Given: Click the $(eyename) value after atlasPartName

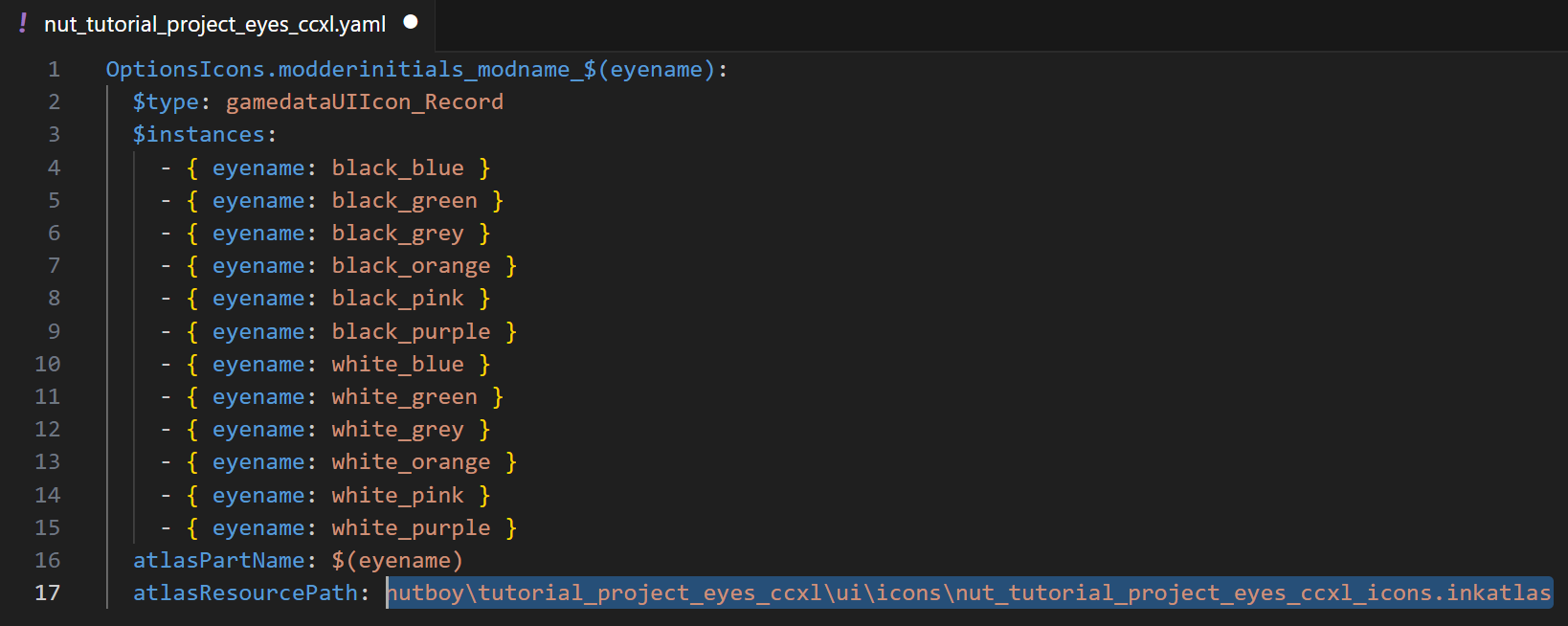Looking at the screenshot, I should point(397,561).
